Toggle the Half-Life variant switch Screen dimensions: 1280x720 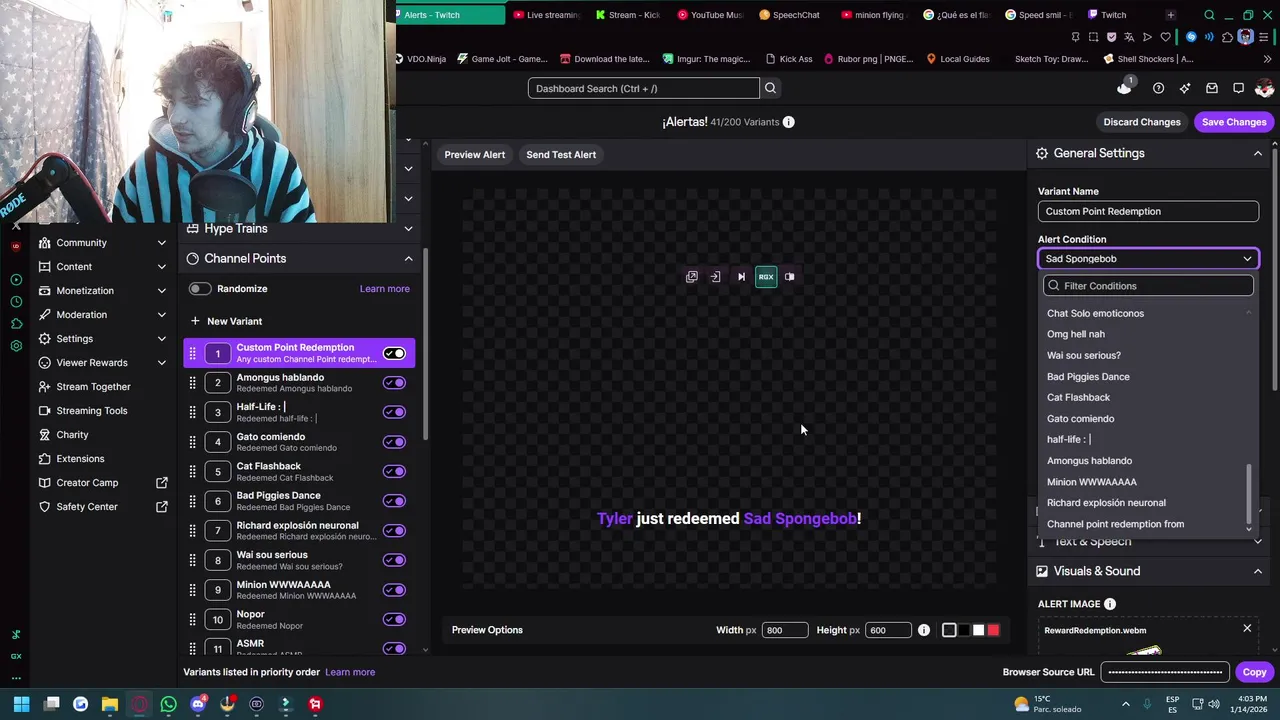(x=394, y=412)
